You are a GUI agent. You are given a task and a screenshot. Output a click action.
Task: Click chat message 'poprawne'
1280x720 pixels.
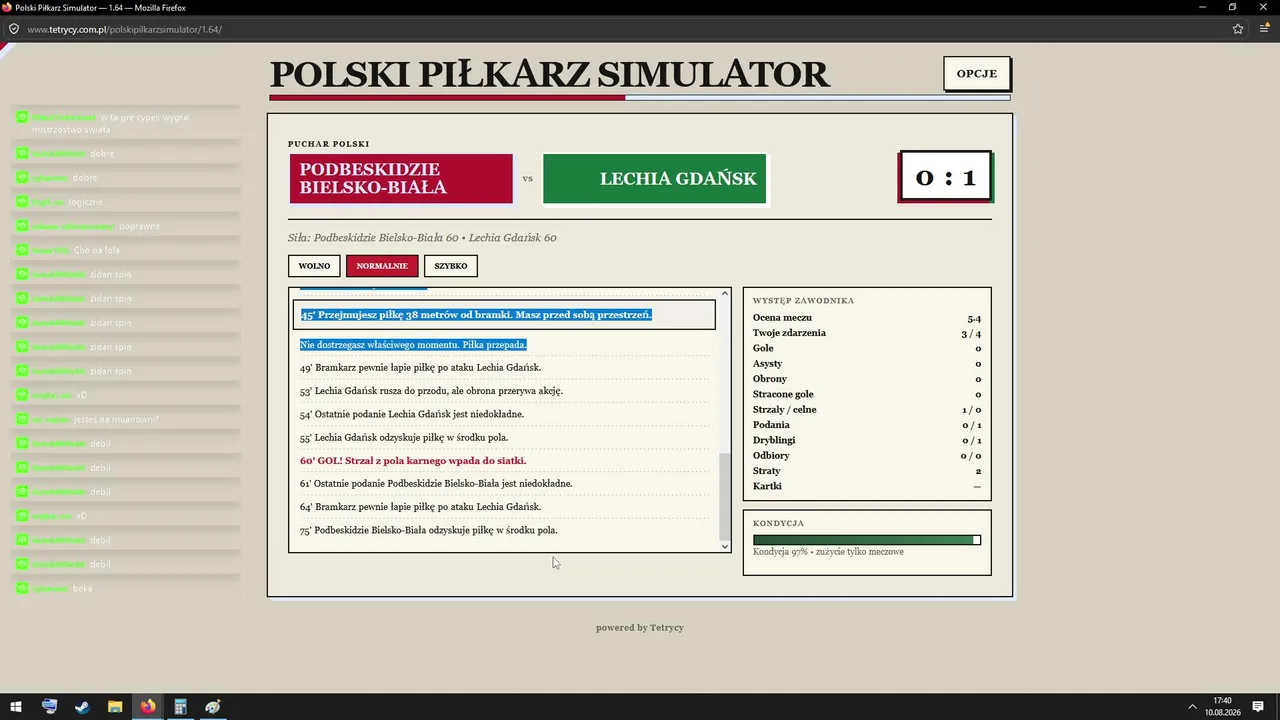point(140,226)
